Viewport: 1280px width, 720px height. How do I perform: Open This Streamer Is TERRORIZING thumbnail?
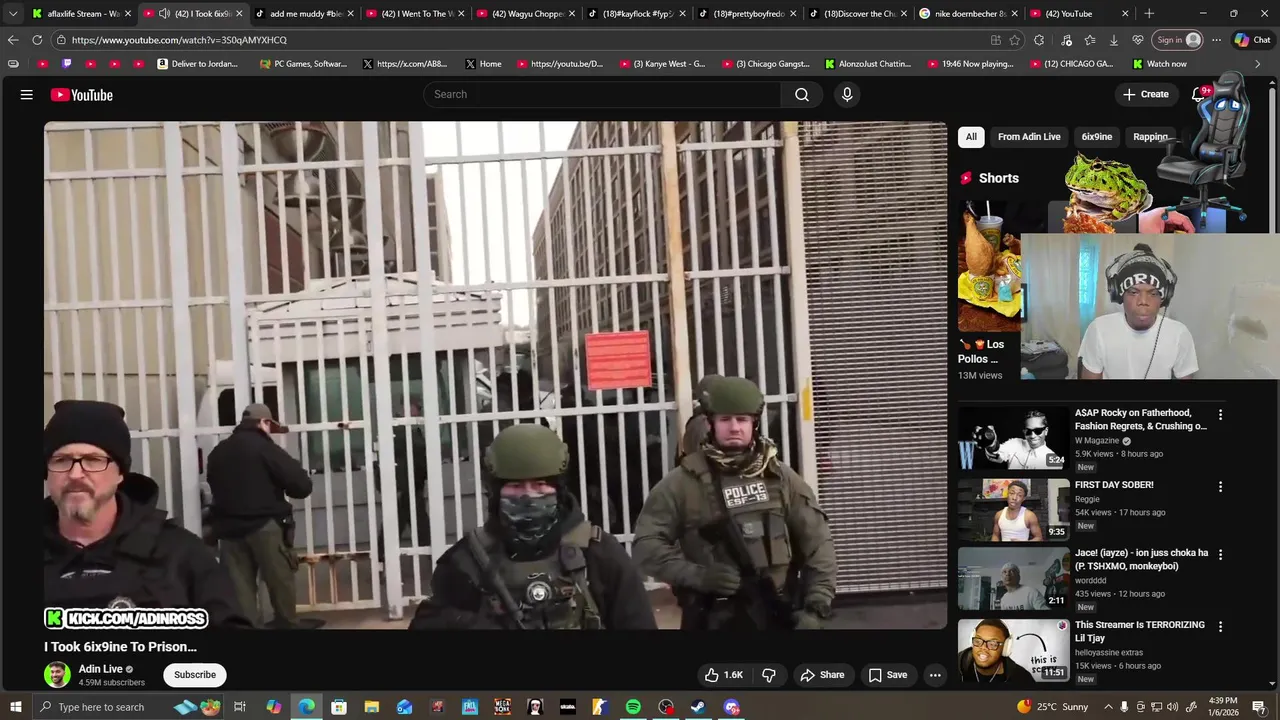[1013, 650]
